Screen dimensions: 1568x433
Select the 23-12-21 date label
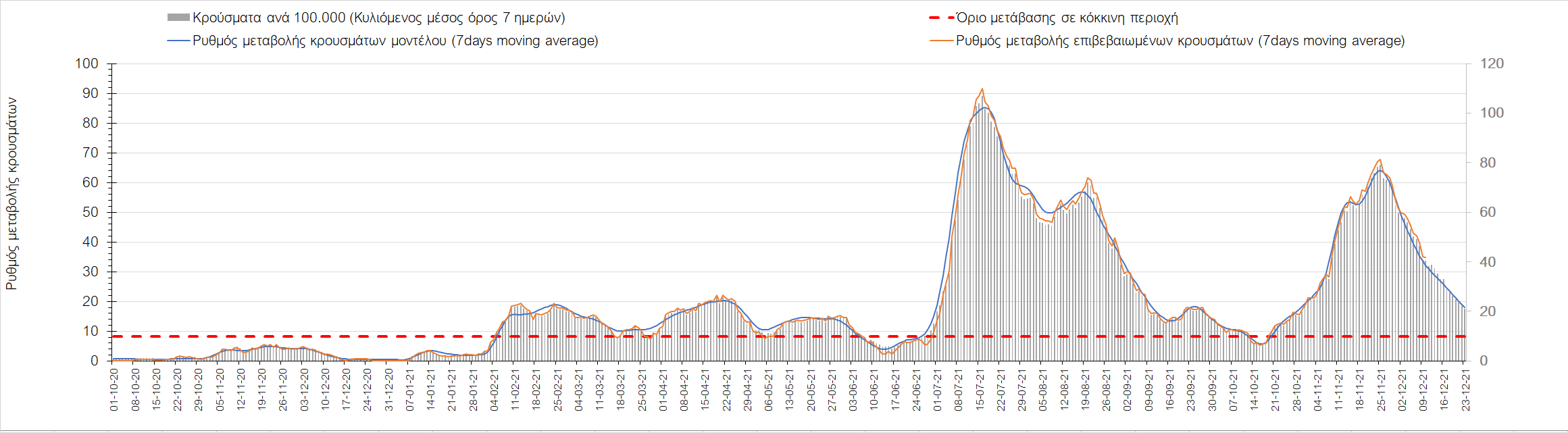point(1465,388)
